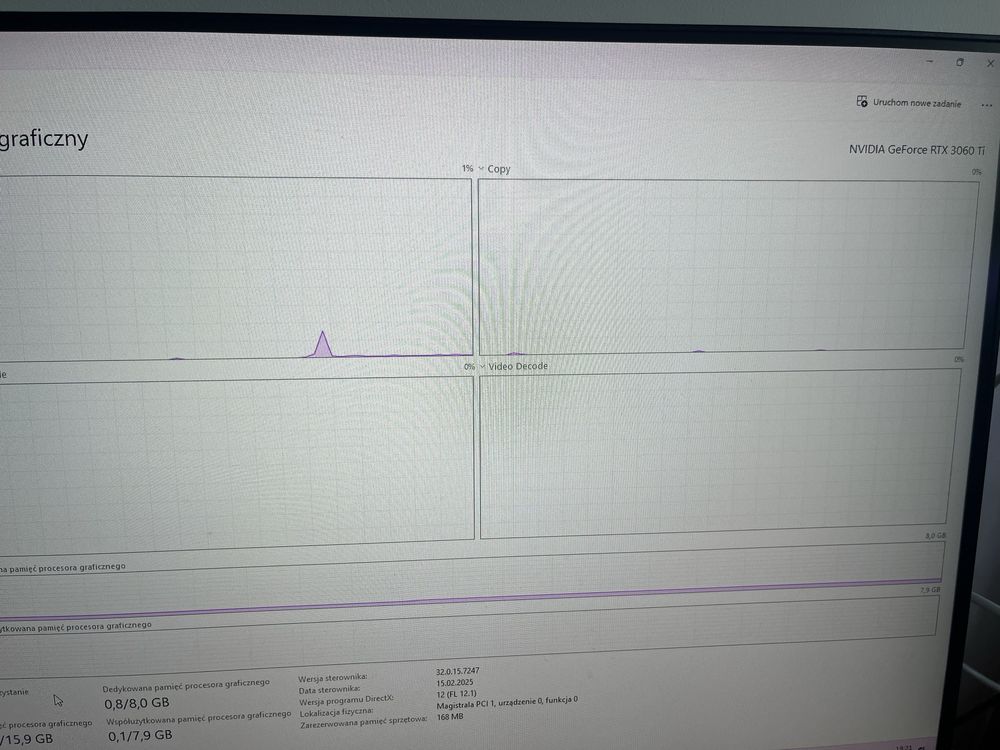Click the 168 MB reserved memory value
Screen dimensions: 1000x750
click(x=450, y=717)
